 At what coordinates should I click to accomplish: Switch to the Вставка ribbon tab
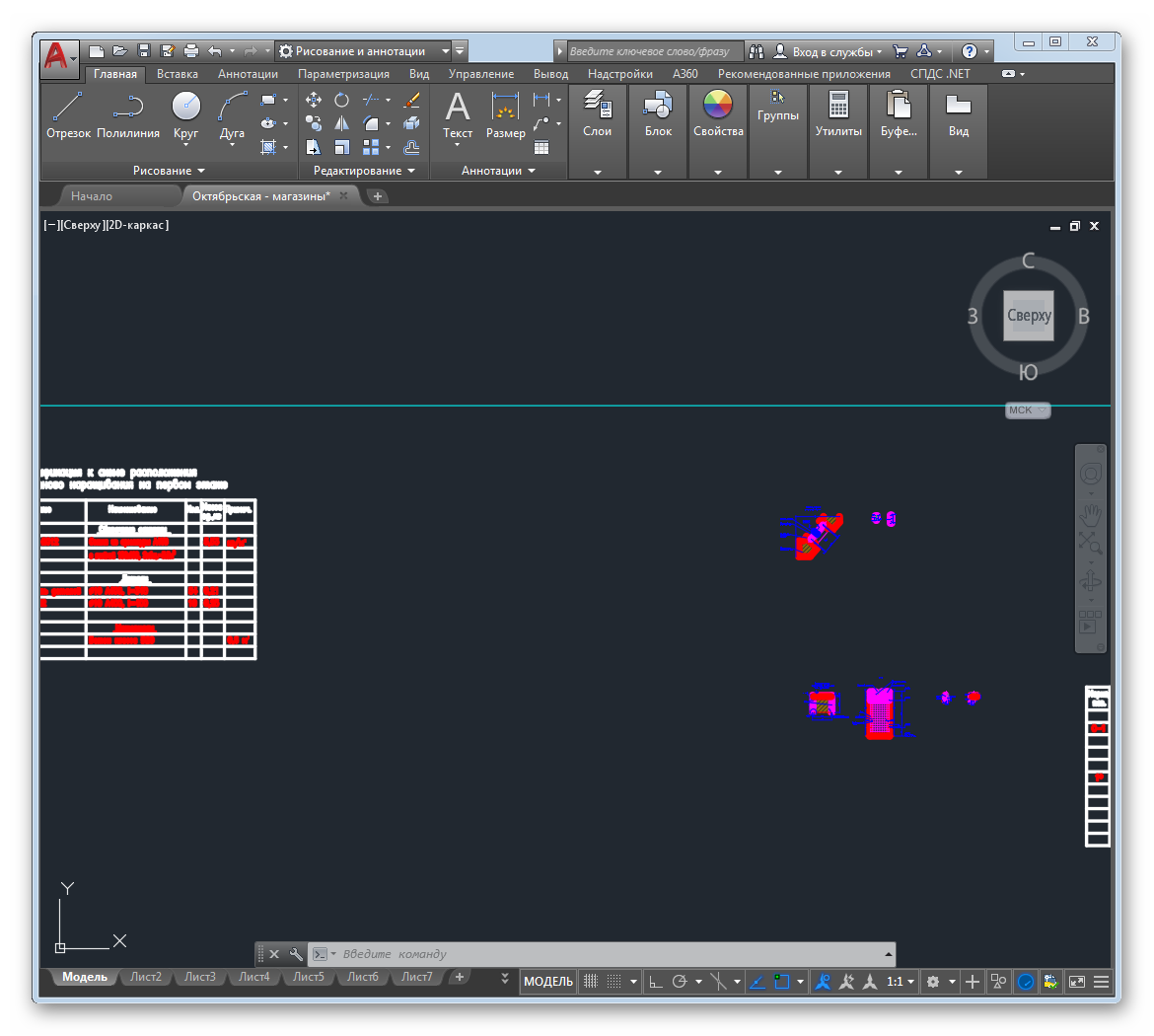tap(178, 74)
